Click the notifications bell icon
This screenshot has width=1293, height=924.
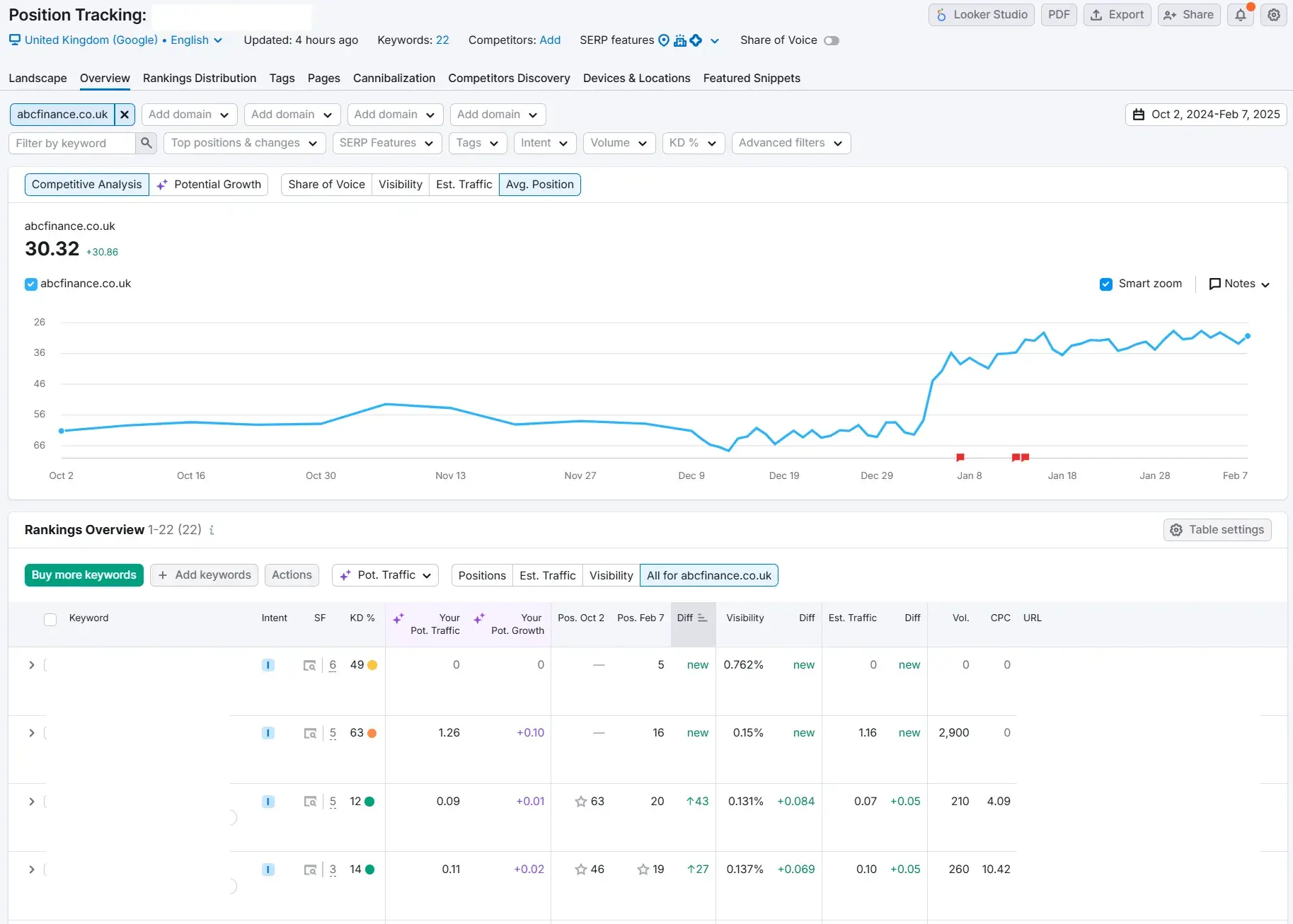pyautogui.click(x=1240, y=15)
